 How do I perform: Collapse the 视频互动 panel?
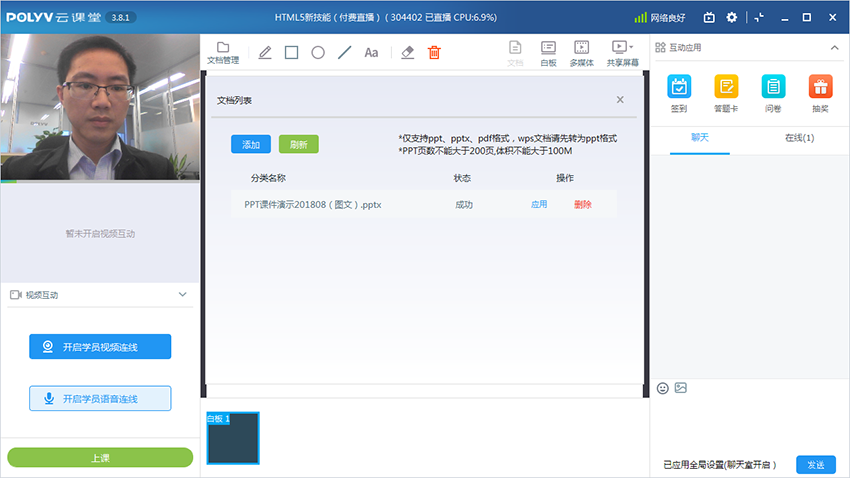[x=182, y=295]
